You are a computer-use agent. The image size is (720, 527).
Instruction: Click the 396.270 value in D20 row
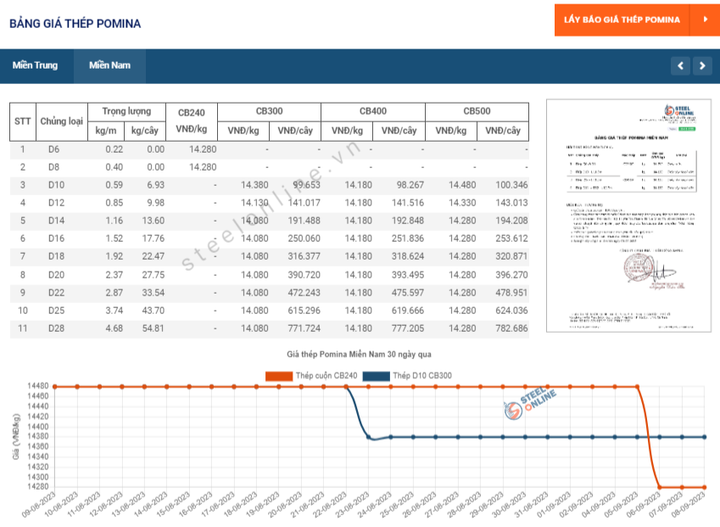coord(512,275)
